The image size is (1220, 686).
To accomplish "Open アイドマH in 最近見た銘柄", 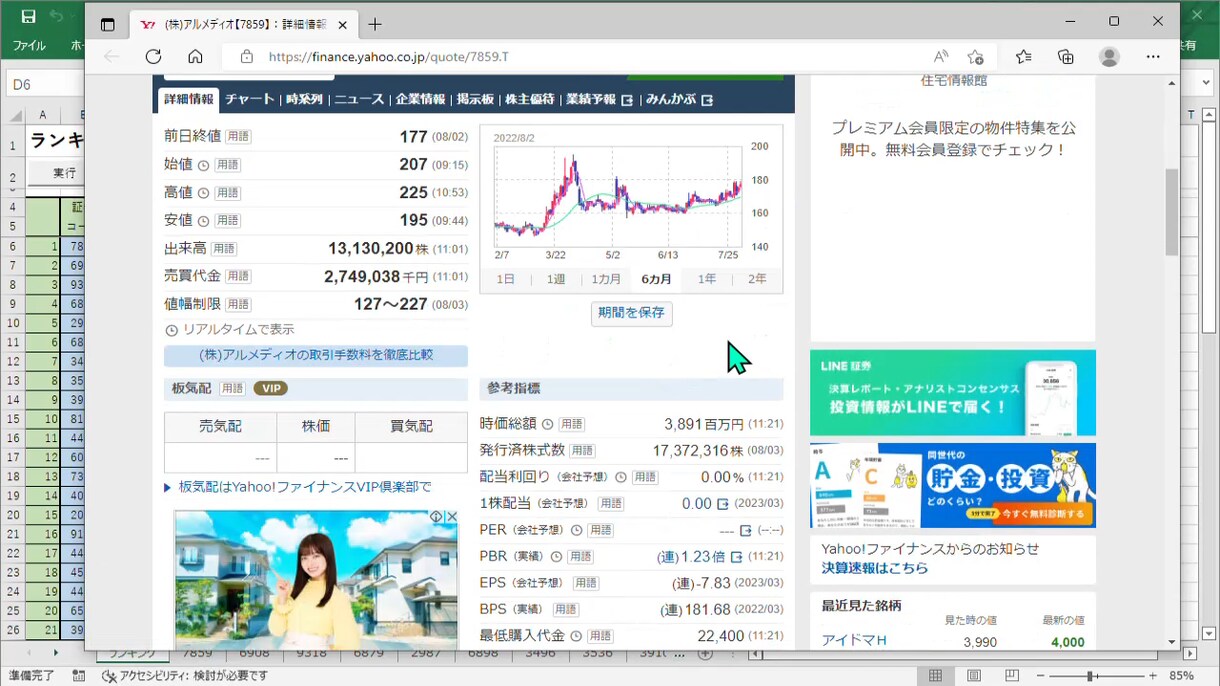I will (x=854, y=641).
